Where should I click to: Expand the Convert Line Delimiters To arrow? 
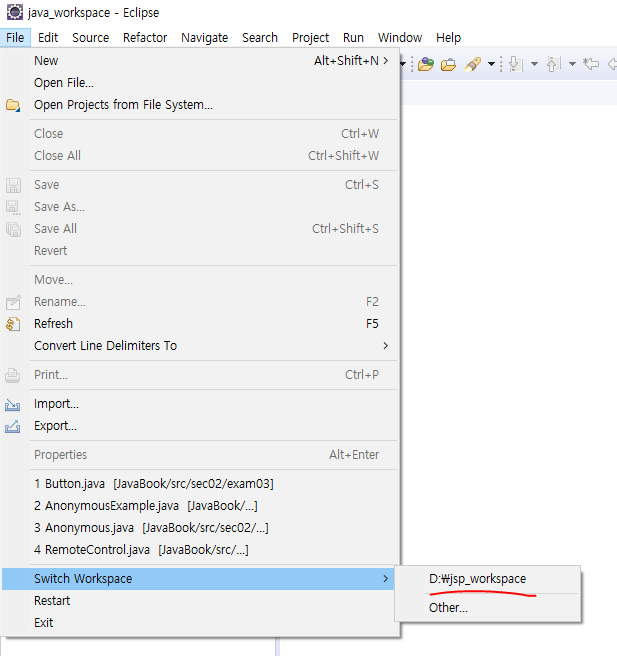(385, 346)
